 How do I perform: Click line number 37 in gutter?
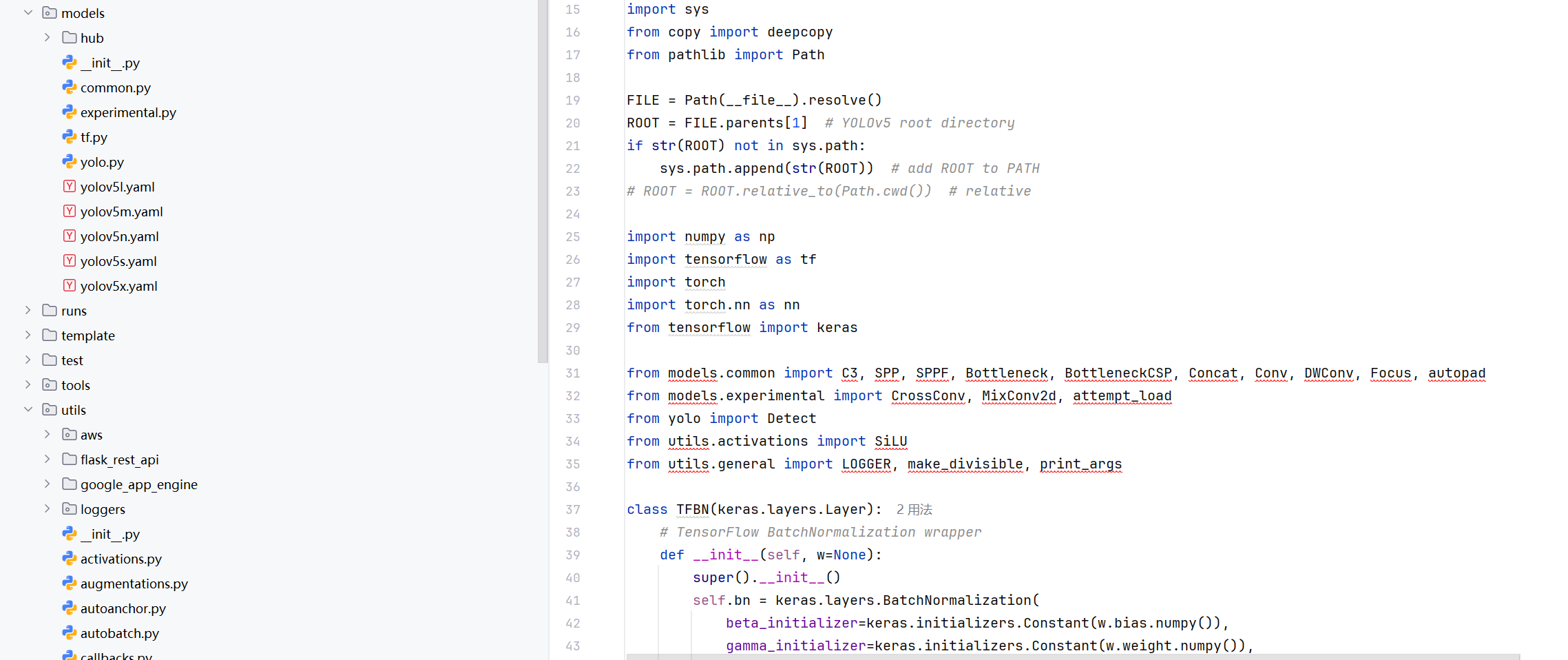coord(573,509)
